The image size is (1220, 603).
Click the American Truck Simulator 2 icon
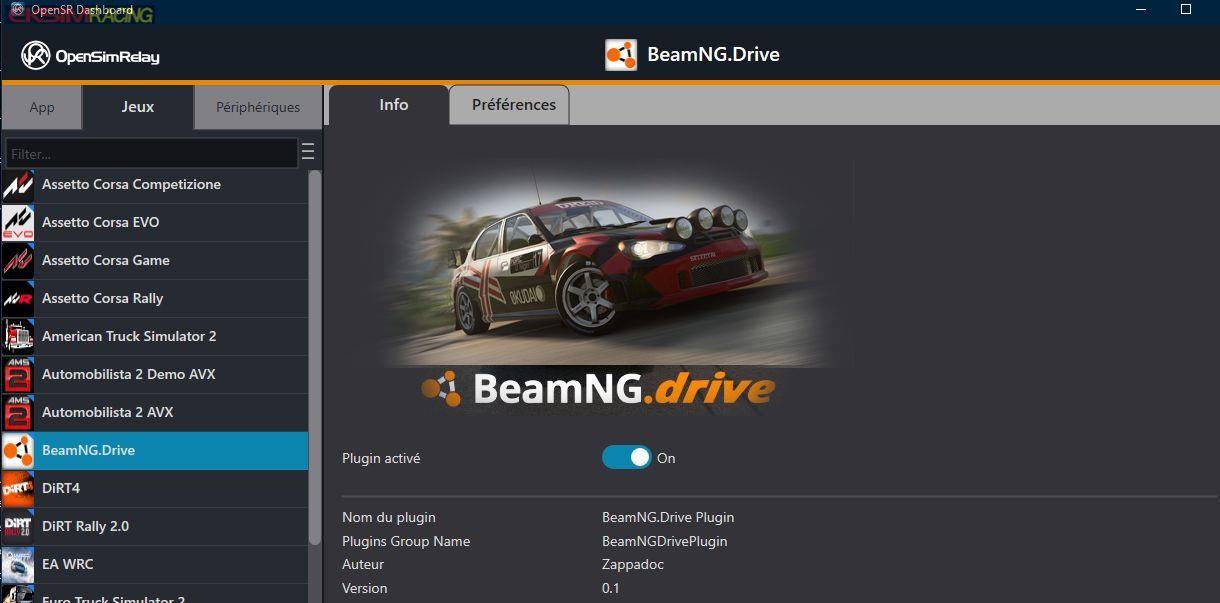(18, 337)
